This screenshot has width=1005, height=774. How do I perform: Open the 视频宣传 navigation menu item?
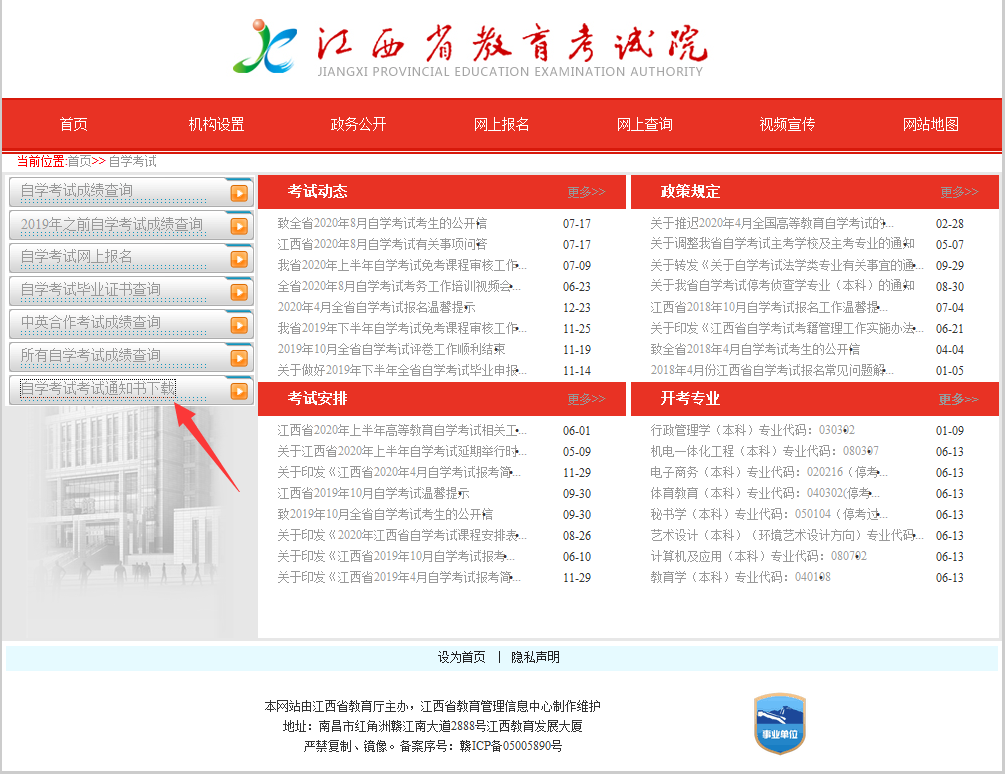788,124
